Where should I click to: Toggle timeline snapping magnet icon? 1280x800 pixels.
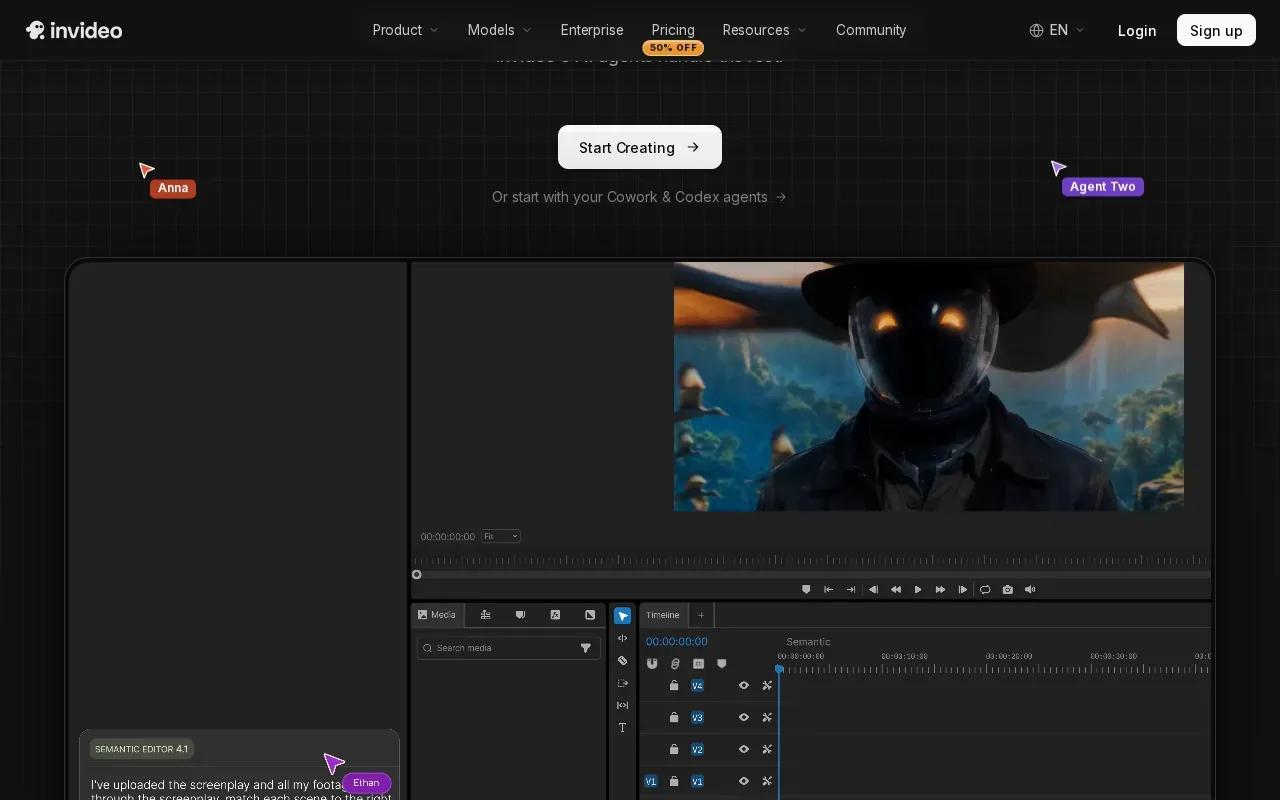pos(652,663)
